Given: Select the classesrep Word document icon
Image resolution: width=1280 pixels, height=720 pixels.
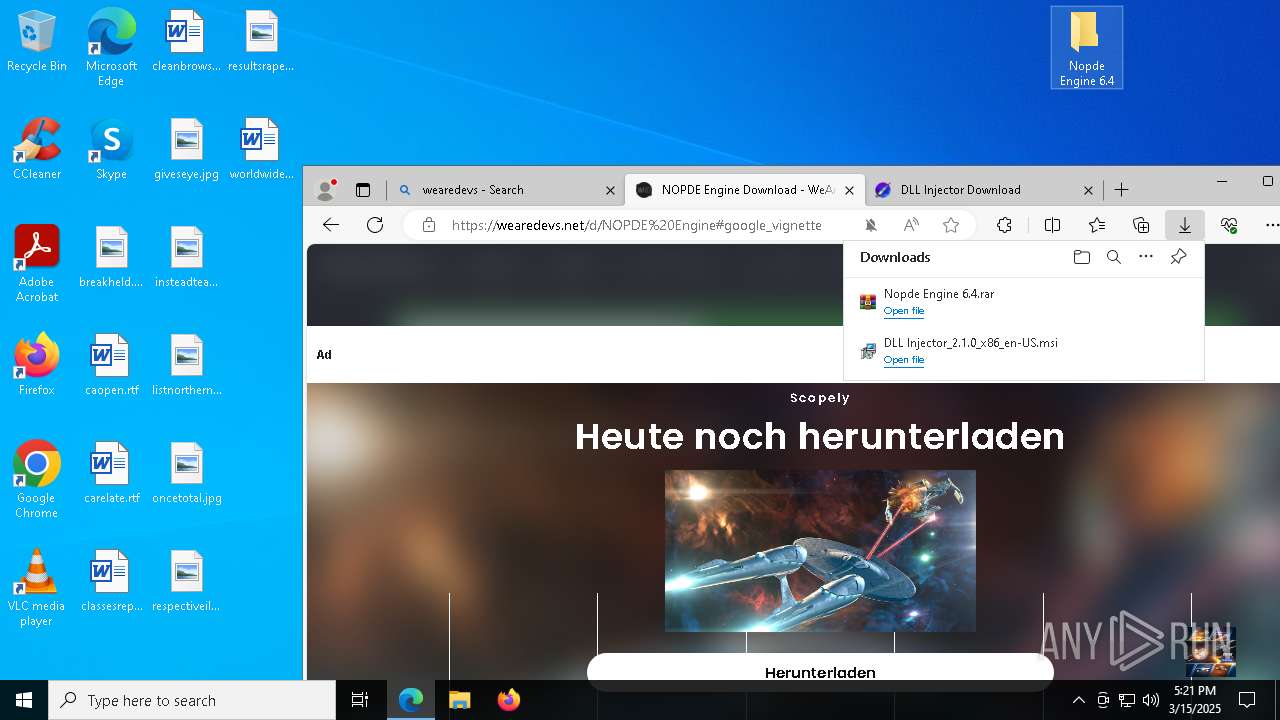Looking at the screenshot, I should 111,582.
